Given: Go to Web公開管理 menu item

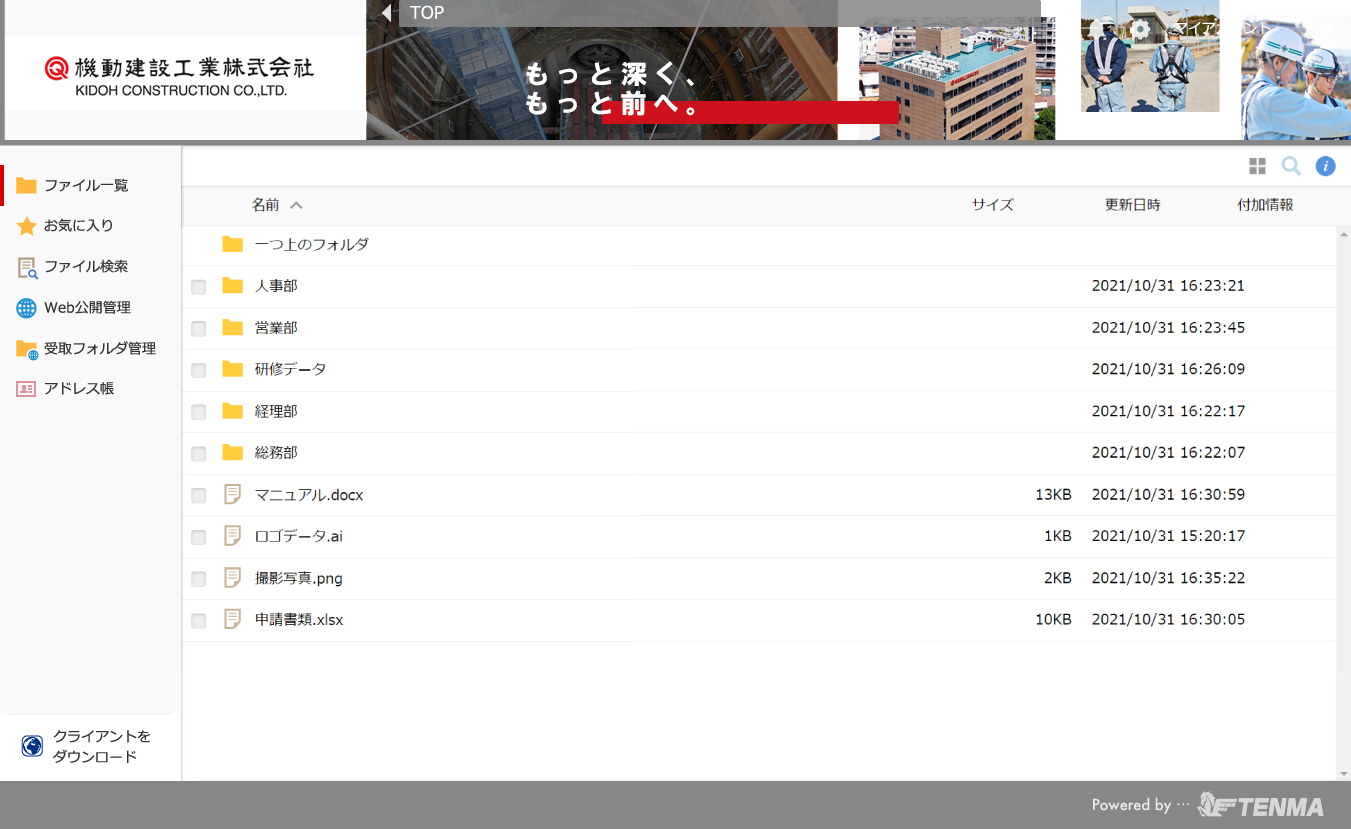Looking at the screenshot, I should tap(87, 308).
